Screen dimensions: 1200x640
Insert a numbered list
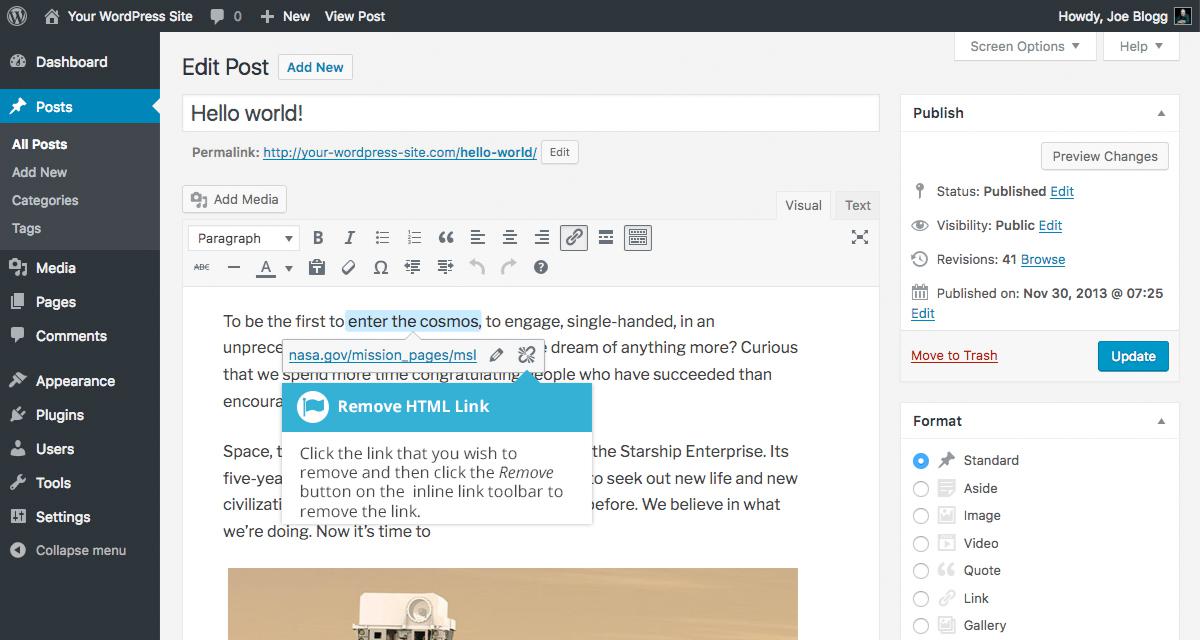tap(414, 238)
